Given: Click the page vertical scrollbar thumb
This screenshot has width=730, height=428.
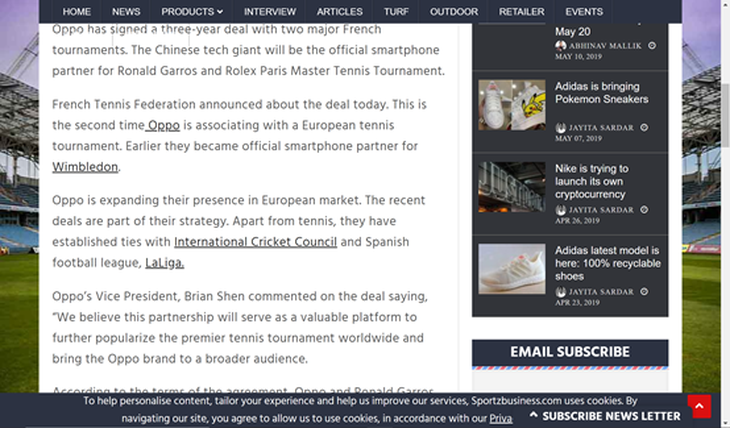Looking at the screenshot, I should pyautogui.click(x=725, y=115).
